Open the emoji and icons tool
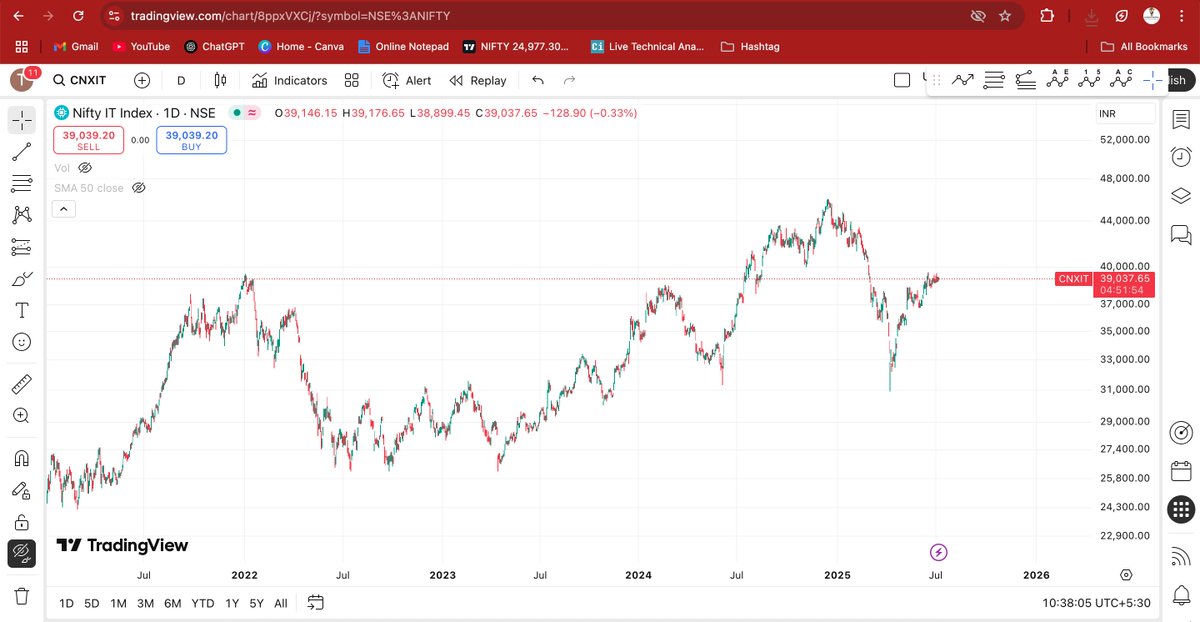 (22, 342)
